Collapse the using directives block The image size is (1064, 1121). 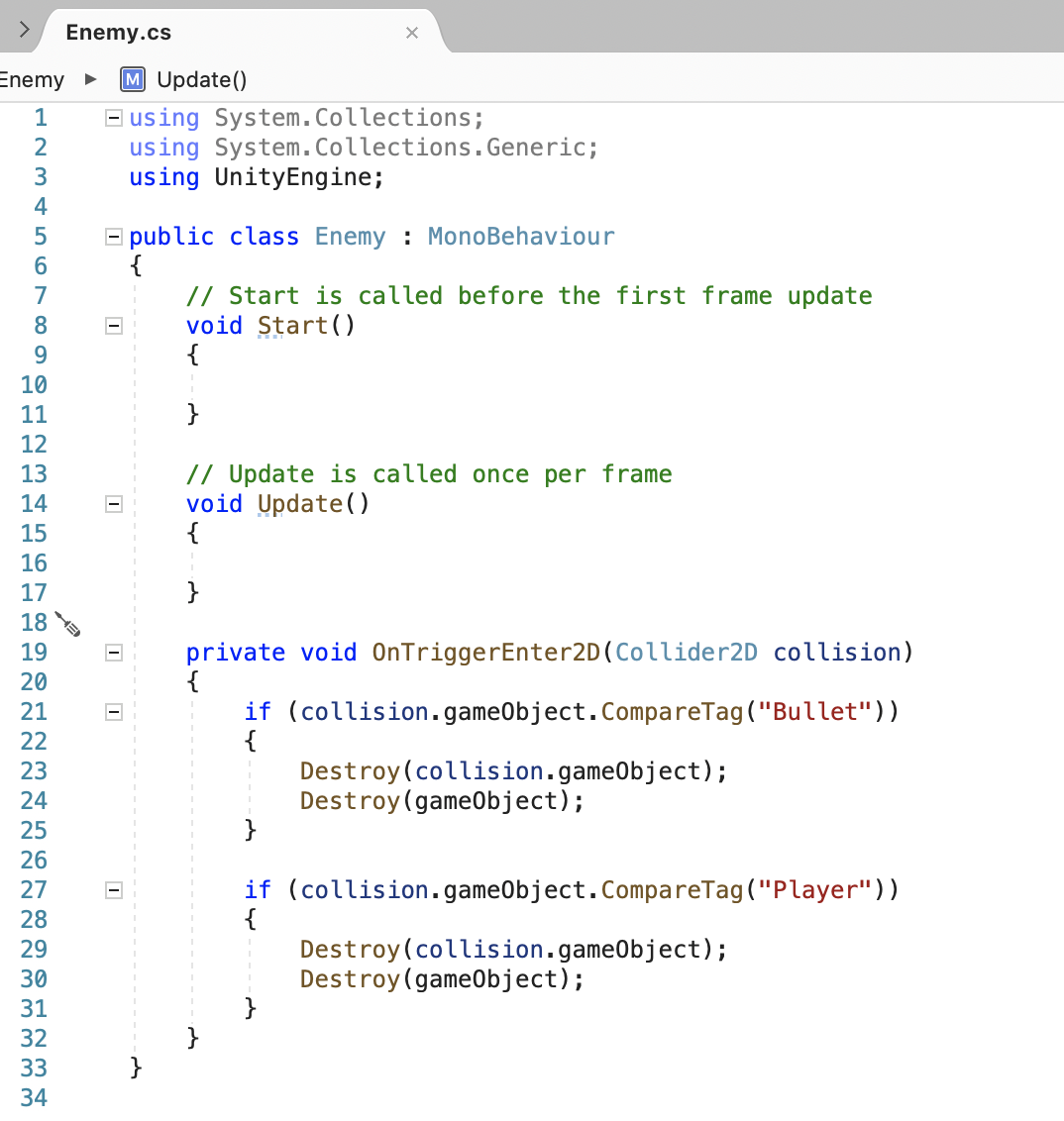click(x=113, y=118)
